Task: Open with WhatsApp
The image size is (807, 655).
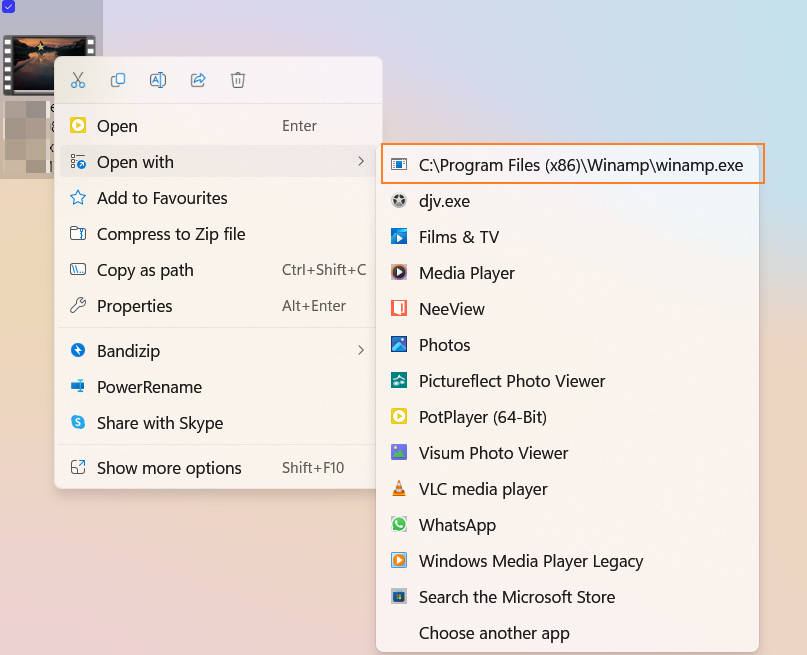Action: (568, 525)
